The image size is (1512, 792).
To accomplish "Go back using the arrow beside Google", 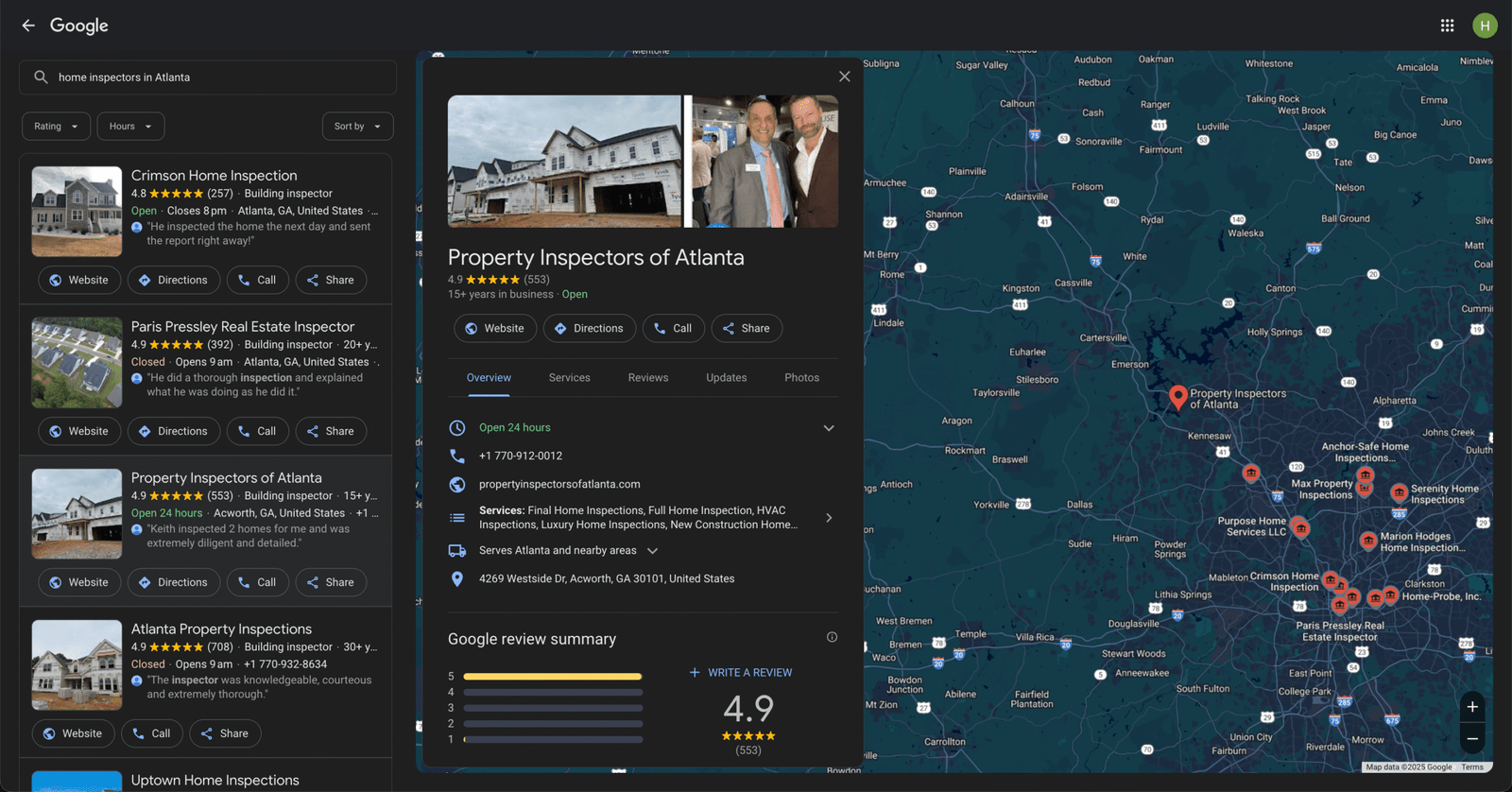I will click(28, 26).
